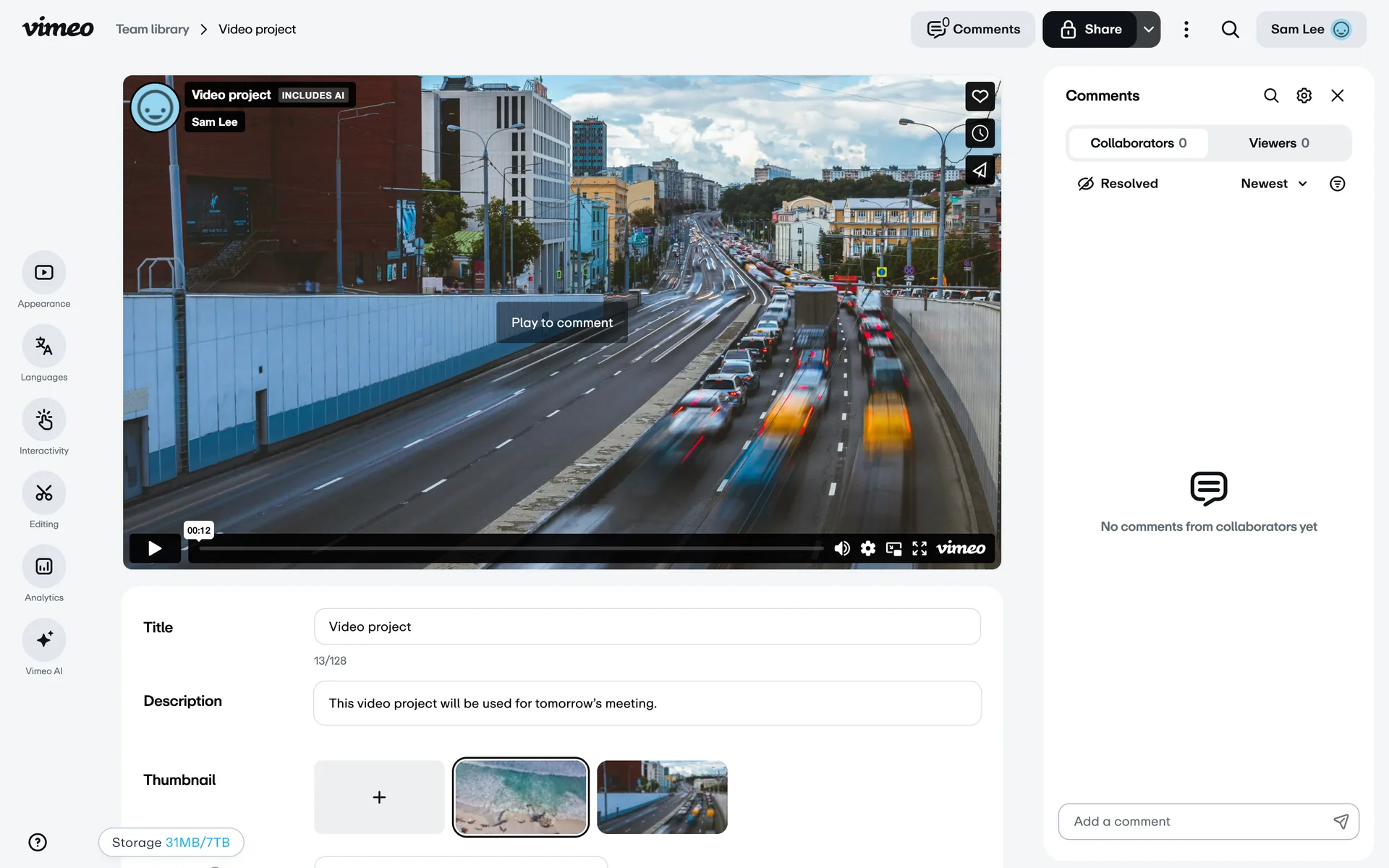Toggle picture-in-picture mode
Image resolution: width=1389 pixels, height=868 pixels.
893,548
